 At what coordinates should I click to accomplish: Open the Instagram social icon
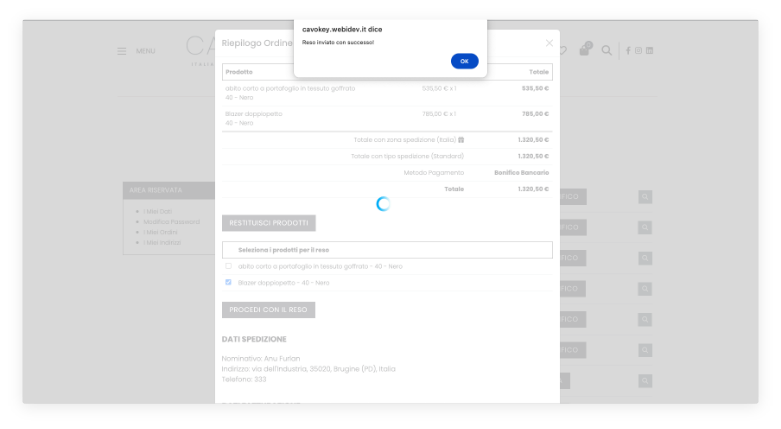(638, 50)
